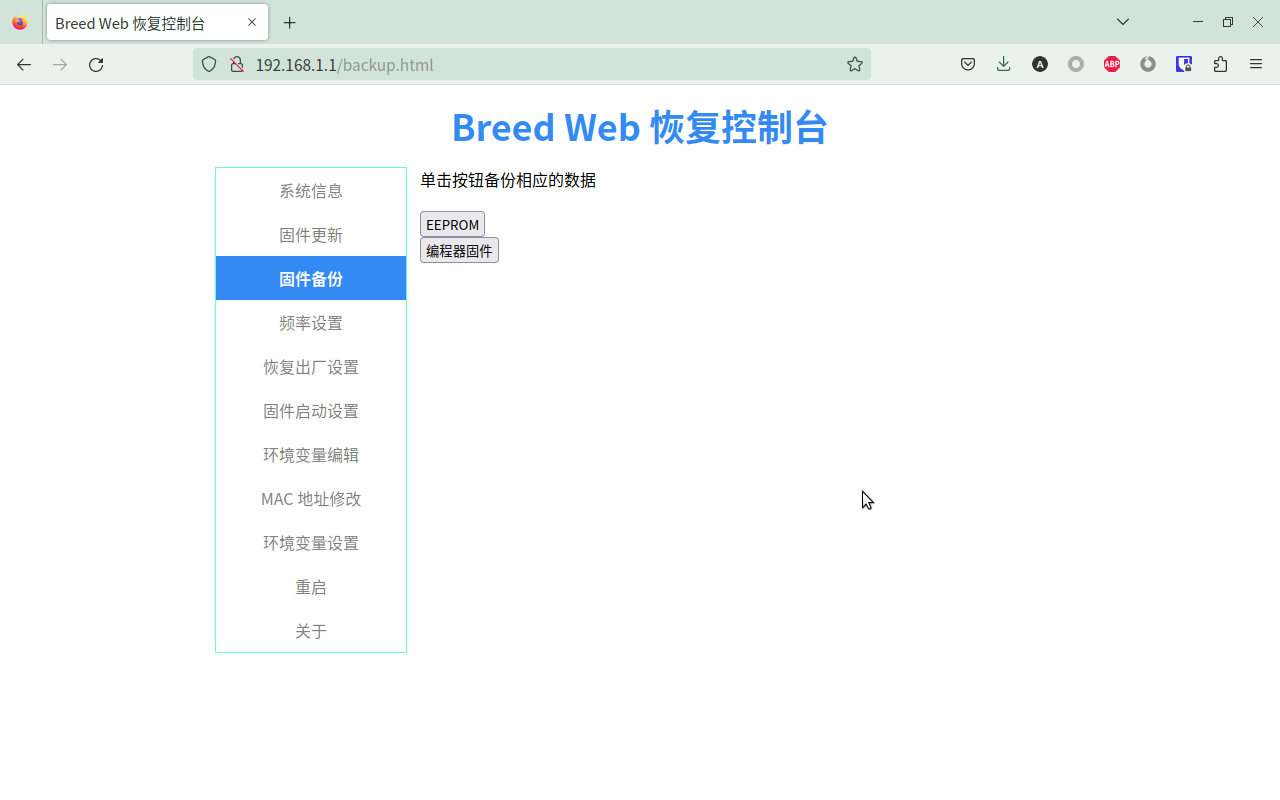Open the 恢复出厂设置 menu item
This screenshot has width=1280, height=800.
click(x=311, y=366)
